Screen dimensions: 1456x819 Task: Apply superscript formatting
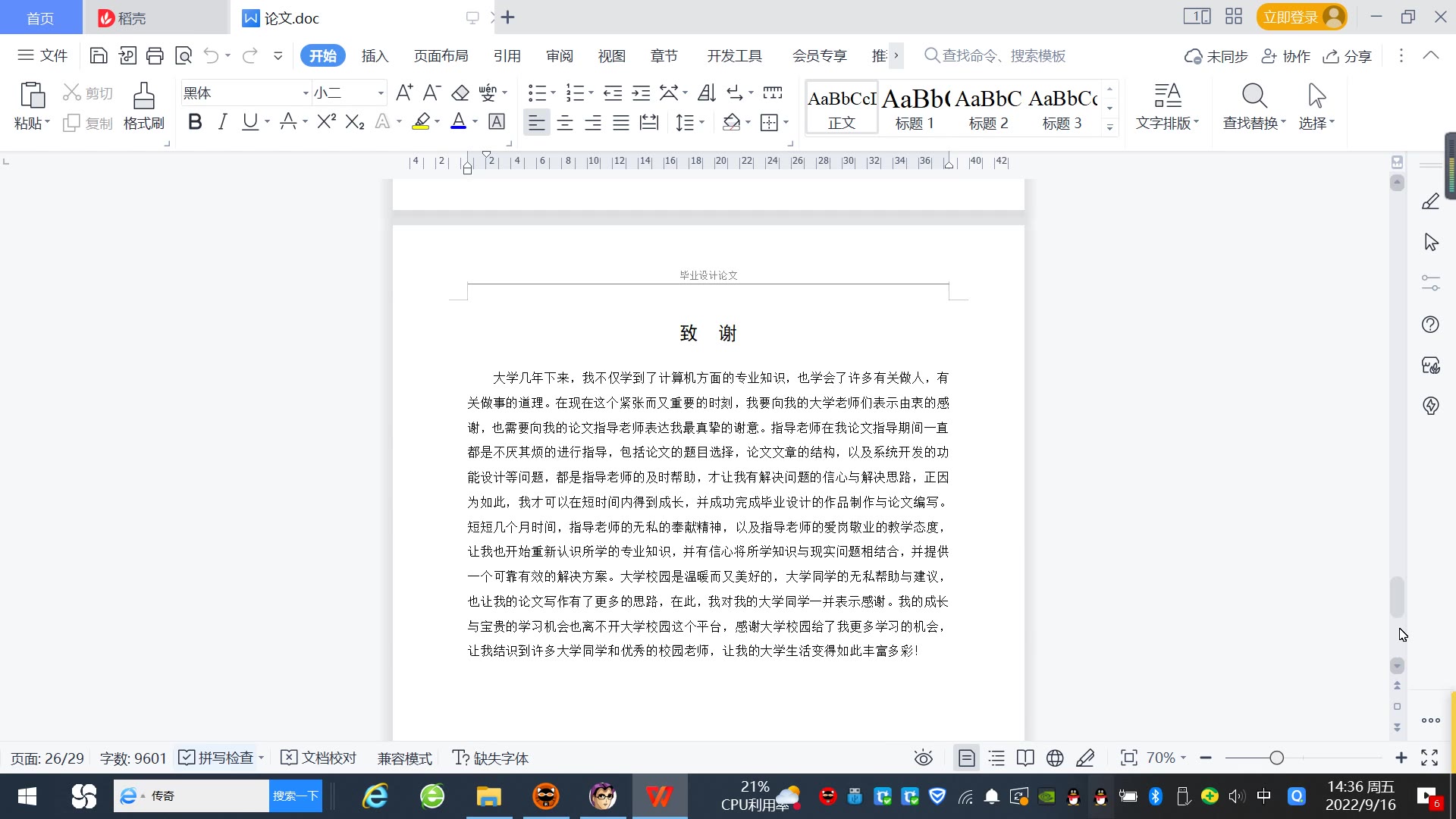click(327, 121)
